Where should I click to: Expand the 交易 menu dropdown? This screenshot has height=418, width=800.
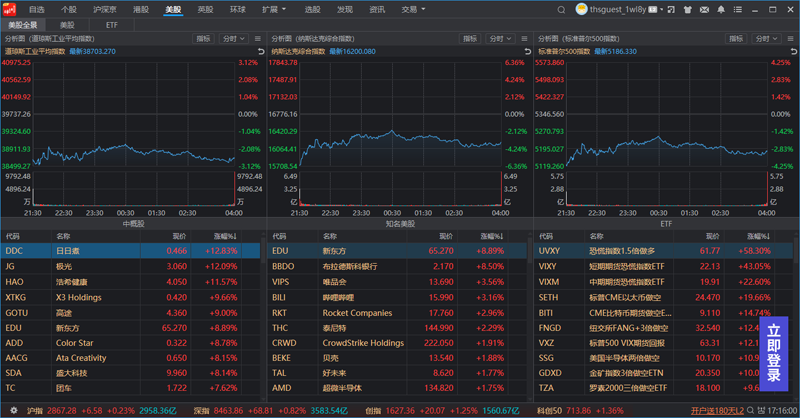tap(413, 10)
